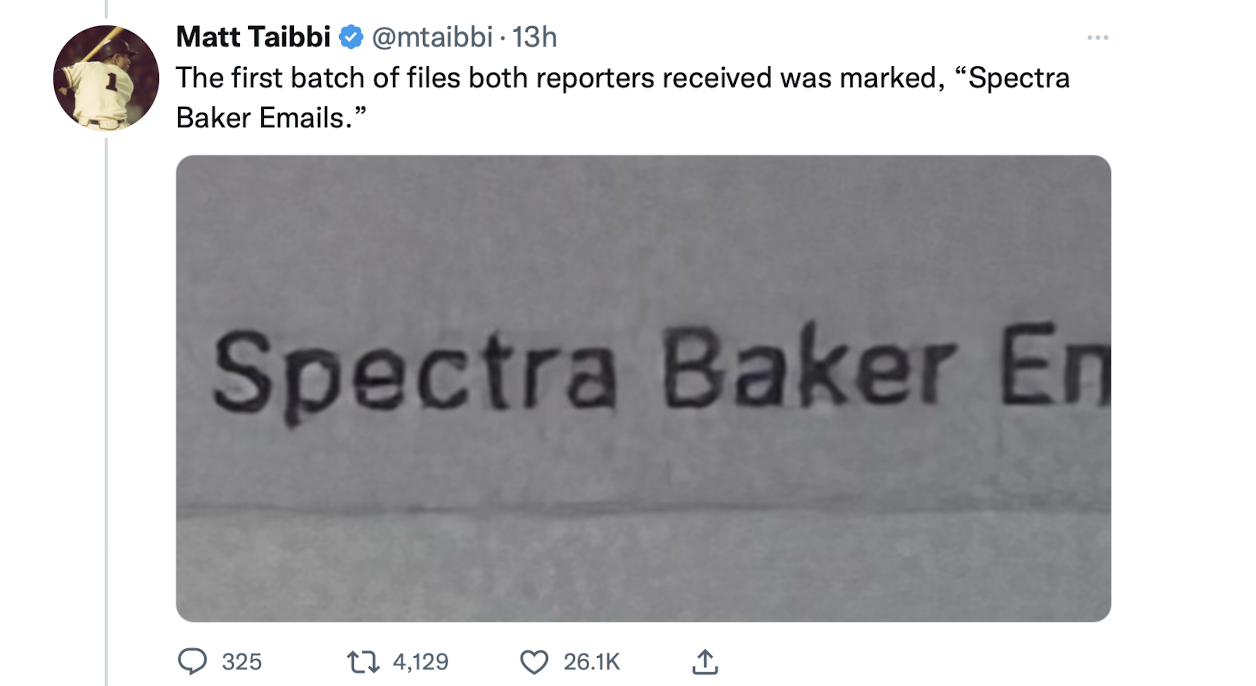This screenshot has height=686, width=1256.
Task: Retweet using the retweet arrows icon
Action: [x=361, y=661]
